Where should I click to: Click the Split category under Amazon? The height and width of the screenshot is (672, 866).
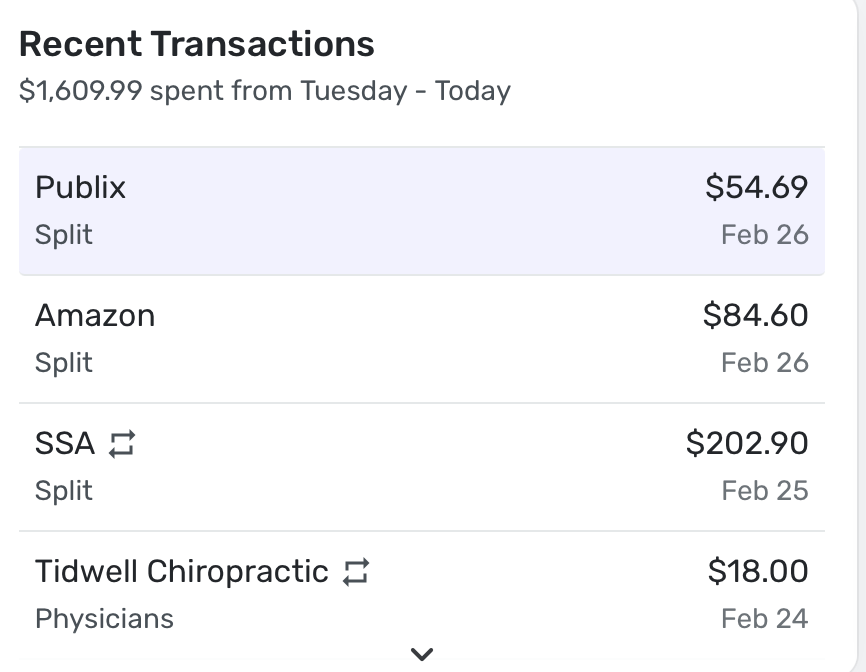coord(63,363)
